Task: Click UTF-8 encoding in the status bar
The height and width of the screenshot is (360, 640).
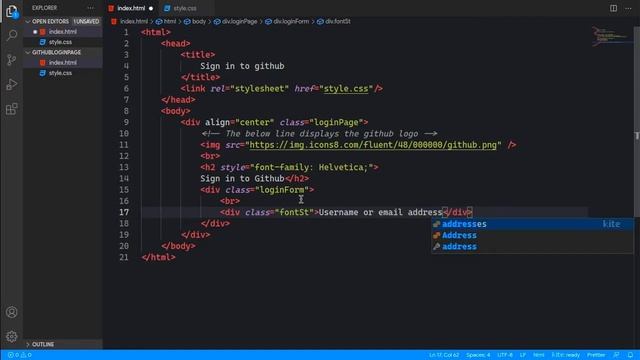Action: click(505, 355)
